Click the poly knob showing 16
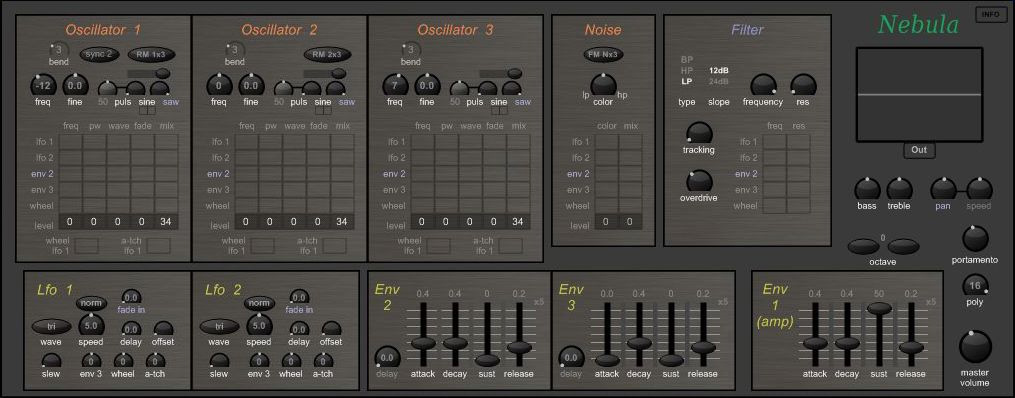Screen dimensions: 1015x398 [x=975, y=285]
